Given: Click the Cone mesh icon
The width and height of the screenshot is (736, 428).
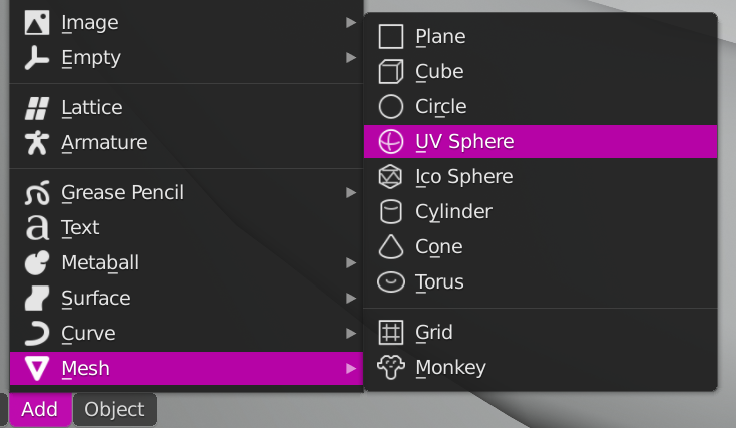Looking at the screenshot, I should [x=390, y=247].
